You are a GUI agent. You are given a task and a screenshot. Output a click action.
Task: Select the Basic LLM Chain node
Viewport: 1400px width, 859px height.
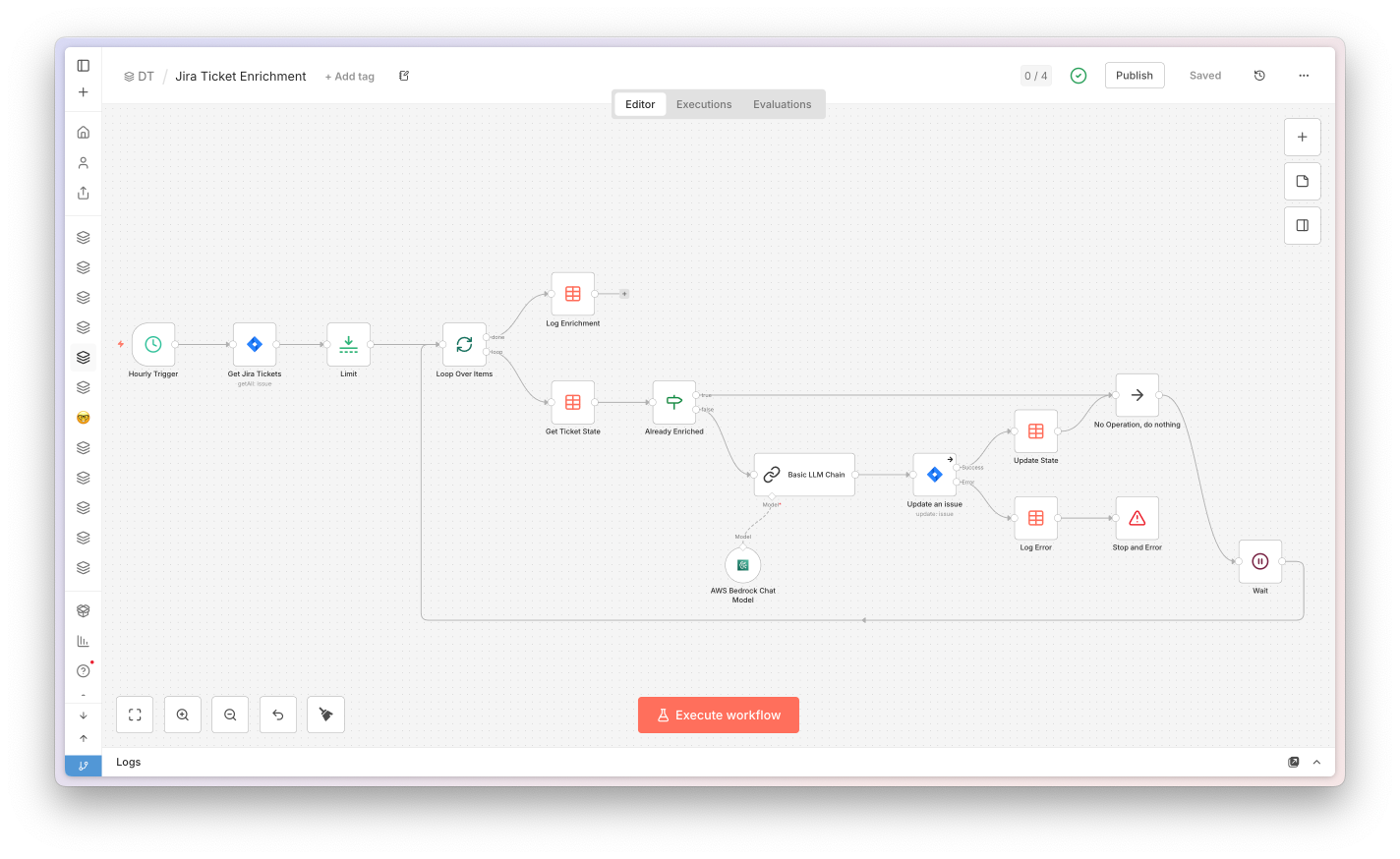coord(804,475)
